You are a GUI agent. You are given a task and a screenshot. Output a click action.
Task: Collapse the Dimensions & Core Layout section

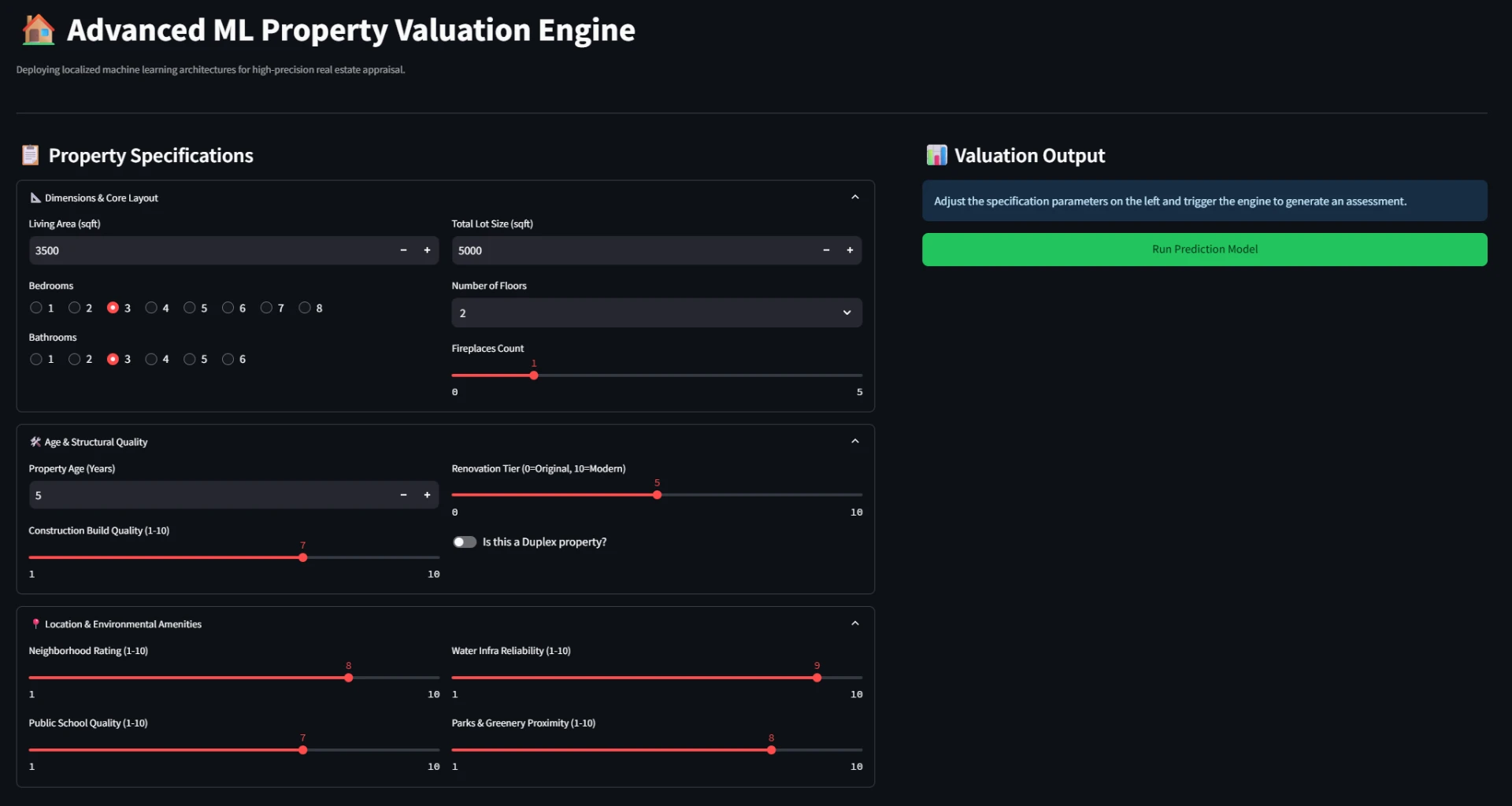tap(855, 198)
